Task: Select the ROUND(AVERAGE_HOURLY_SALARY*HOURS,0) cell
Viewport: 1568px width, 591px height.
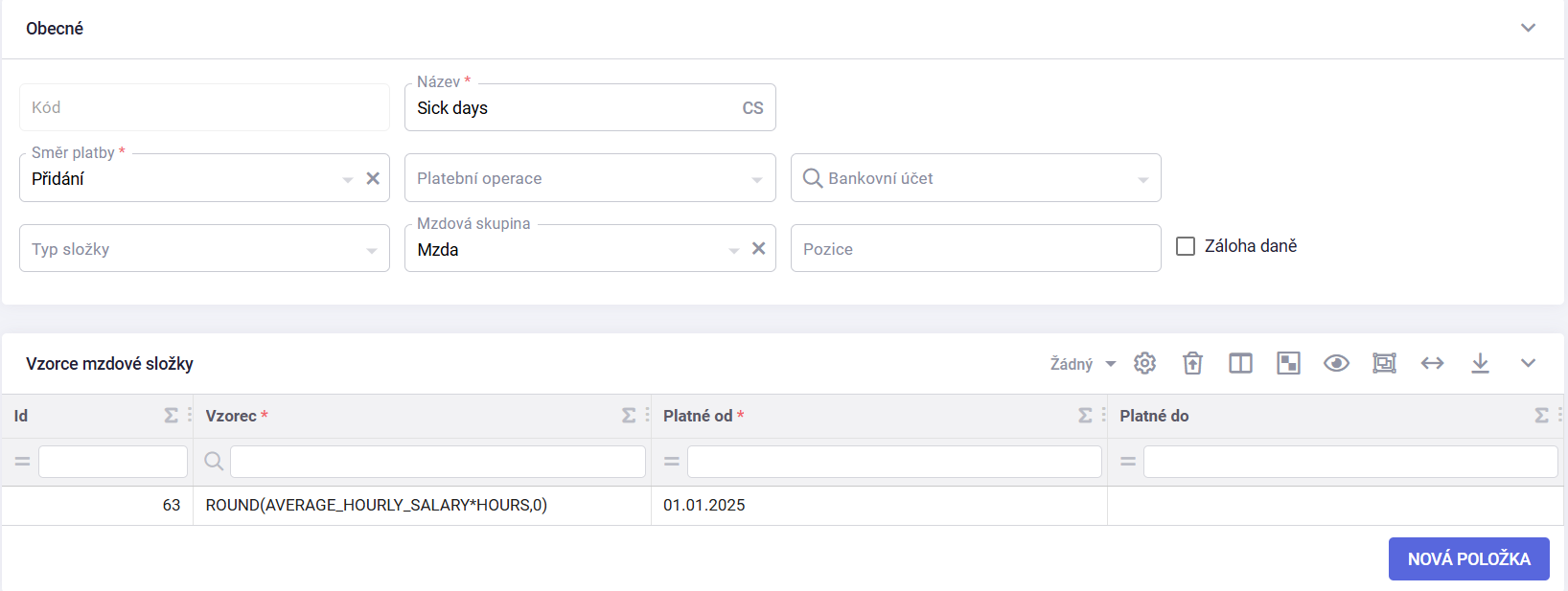Action: tap(422, 505)
